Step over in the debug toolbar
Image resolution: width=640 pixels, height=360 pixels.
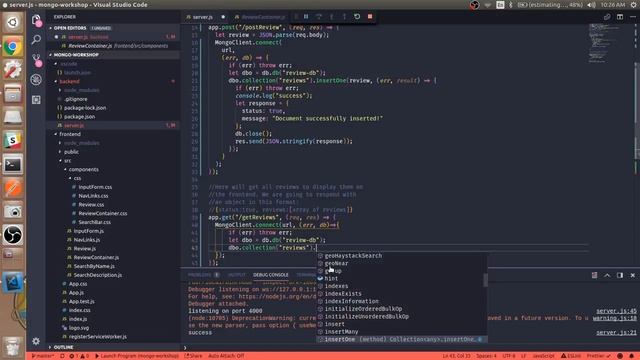[319, 17]
